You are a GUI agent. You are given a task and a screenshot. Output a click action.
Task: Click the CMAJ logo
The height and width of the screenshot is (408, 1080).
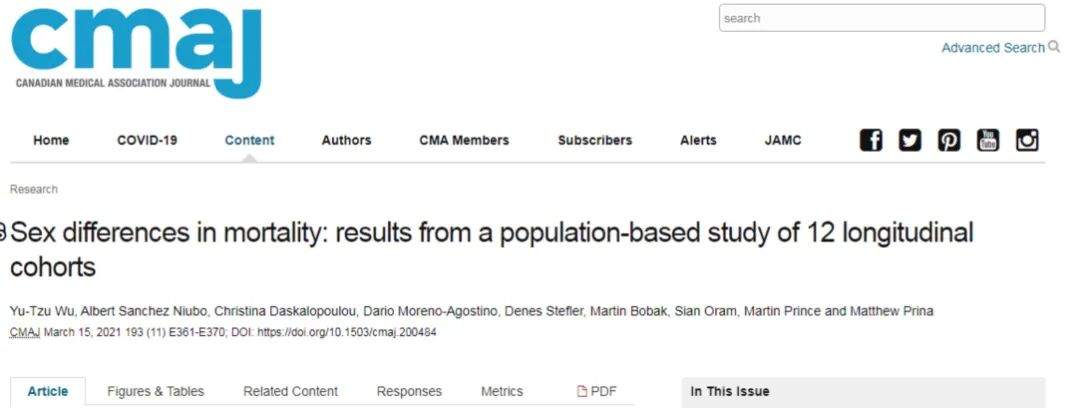[136, 53]
